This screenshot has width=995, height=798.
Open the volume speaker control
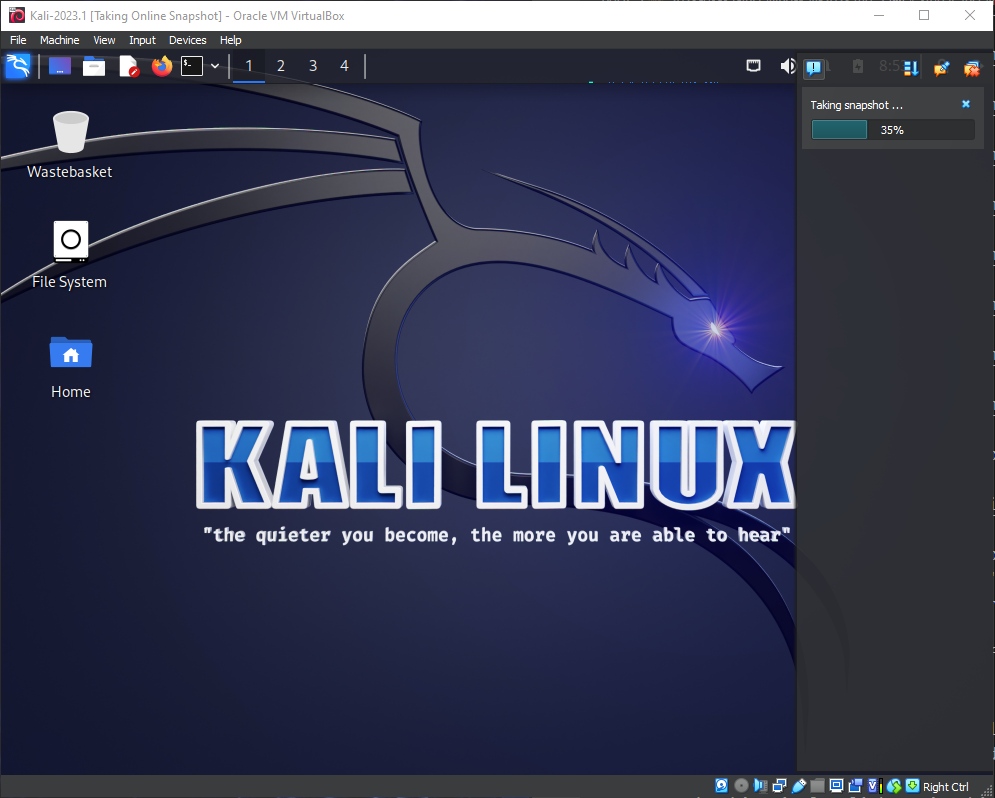(x=787, y=66)
